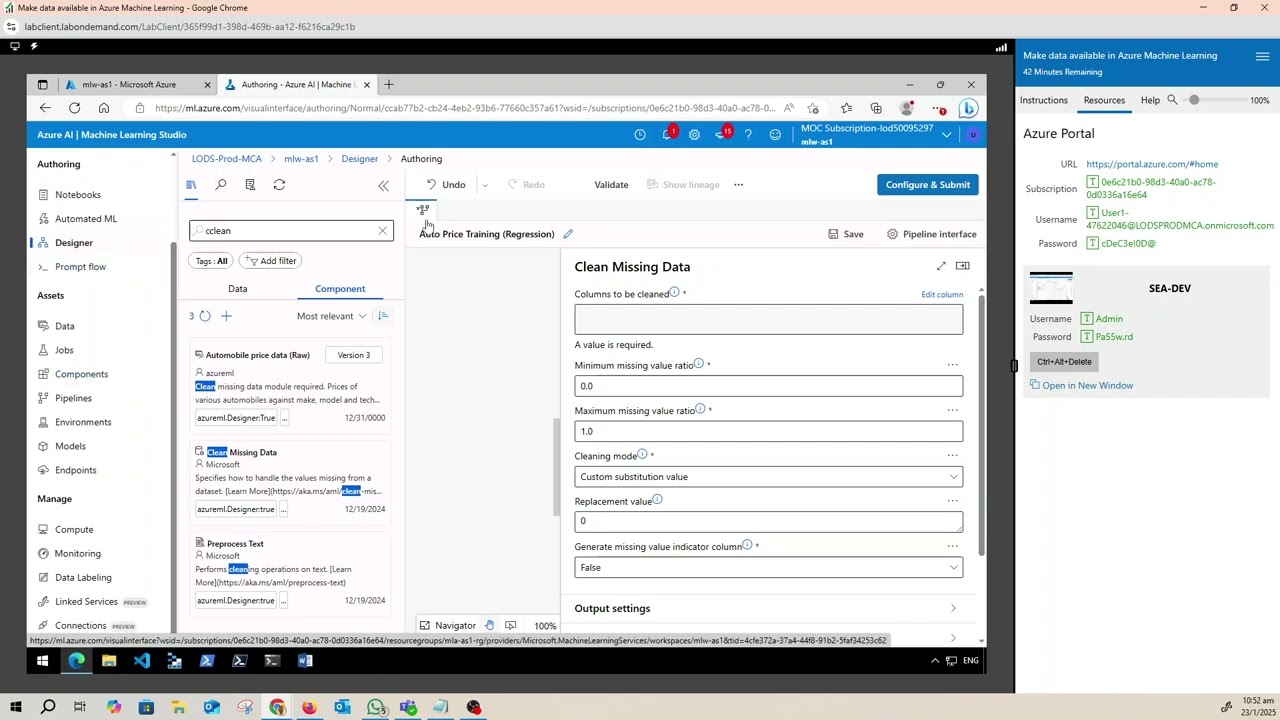Open notifications bell in Azure ML header
Viewport: 1280px width, 720px height.
coord(667,135)
